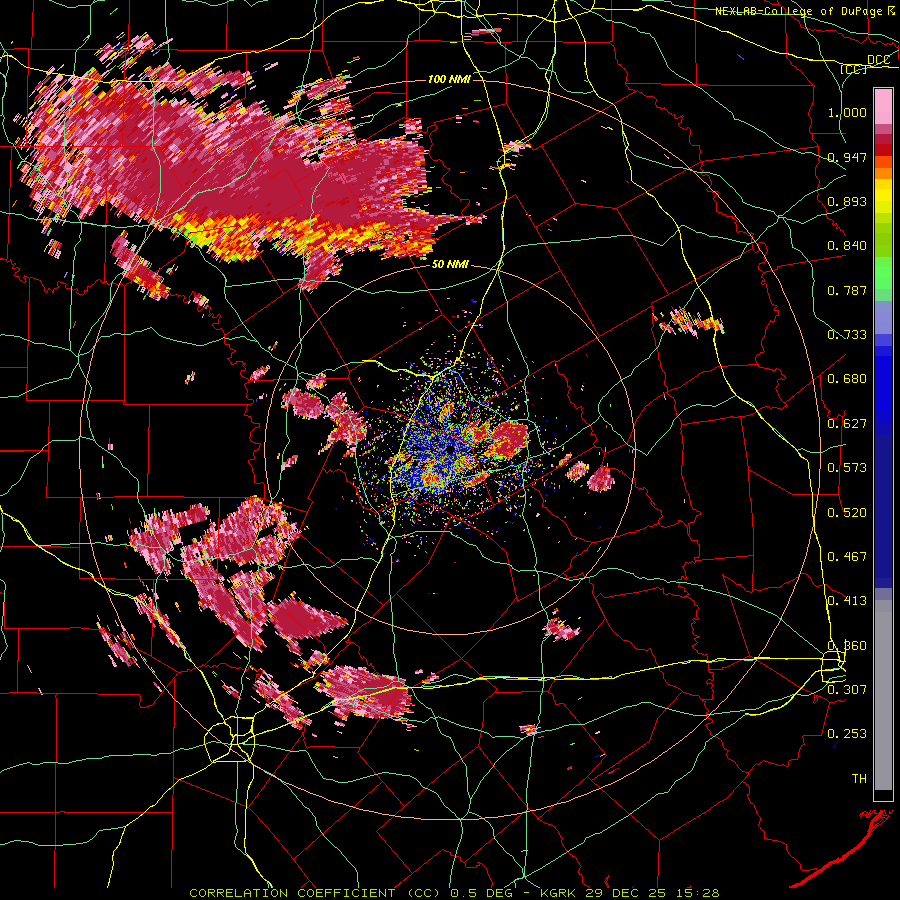The image size is (900, 900).
Task: Select the 0.893 scale value
Action: (847, 201)
